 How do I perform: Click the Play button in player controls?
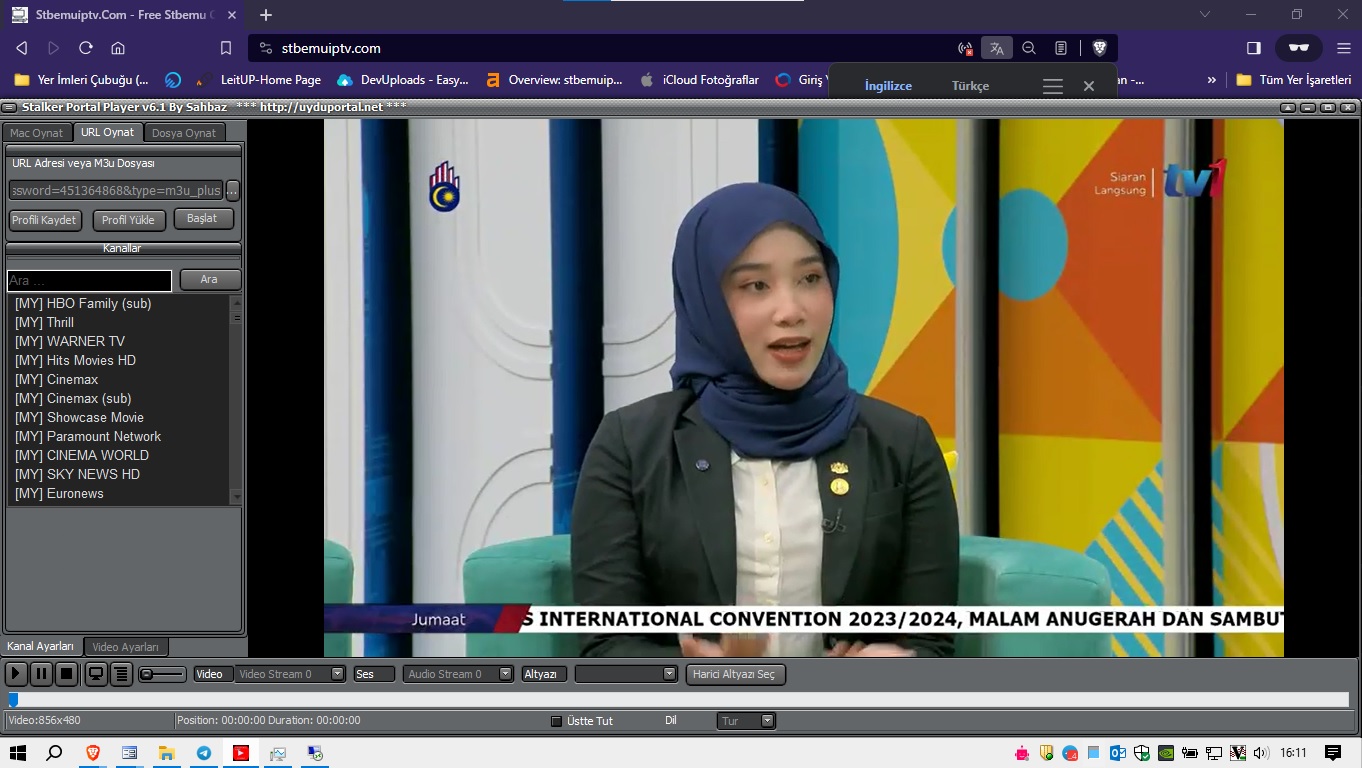[16, 674]
